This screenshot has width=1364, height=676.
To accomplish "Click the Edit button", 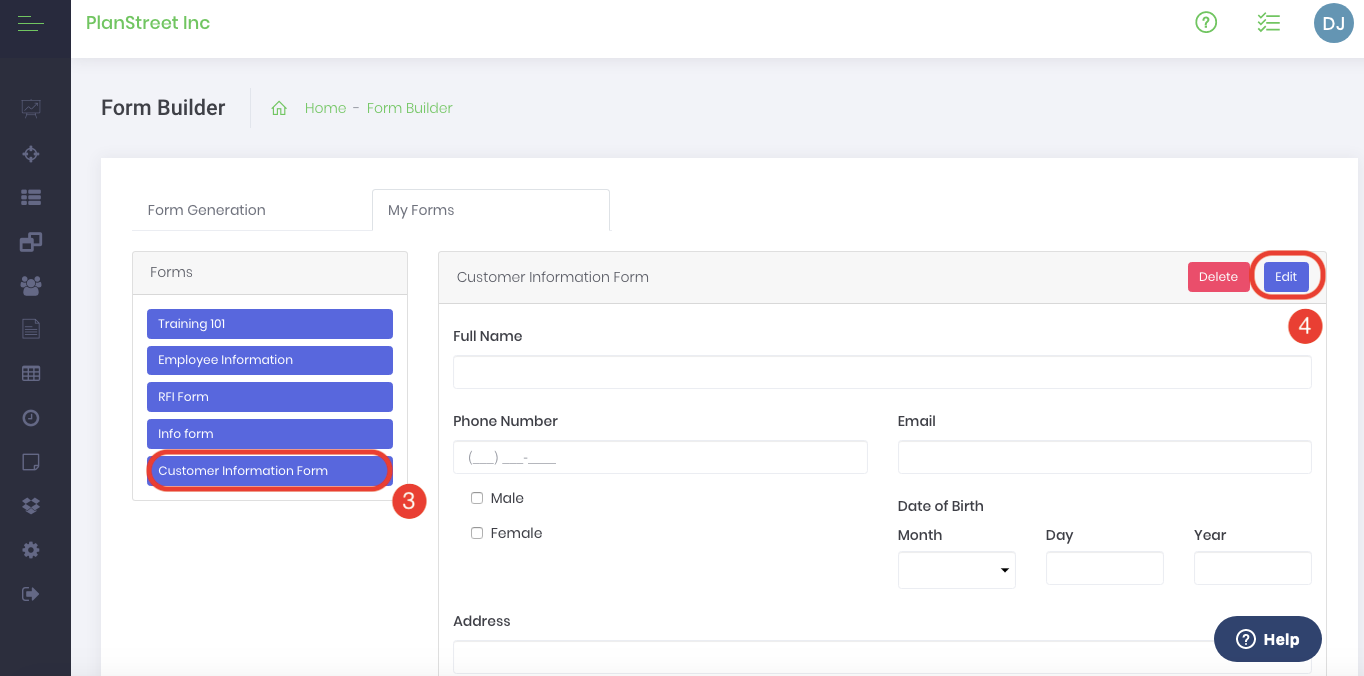I will coord(1285,277).
